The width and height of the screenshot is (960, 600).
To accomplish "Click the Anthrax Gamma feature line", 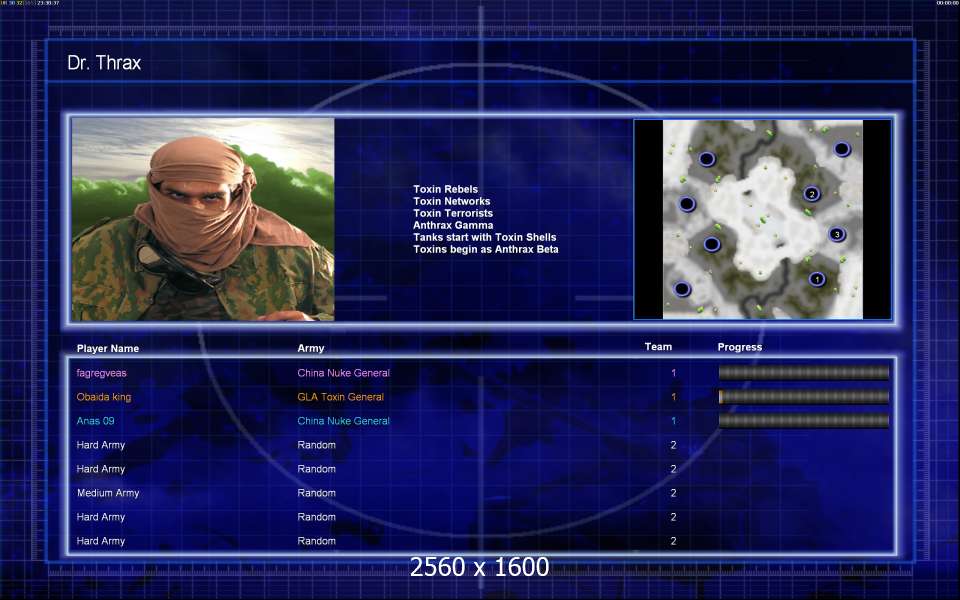I will (x=452, y=225).
